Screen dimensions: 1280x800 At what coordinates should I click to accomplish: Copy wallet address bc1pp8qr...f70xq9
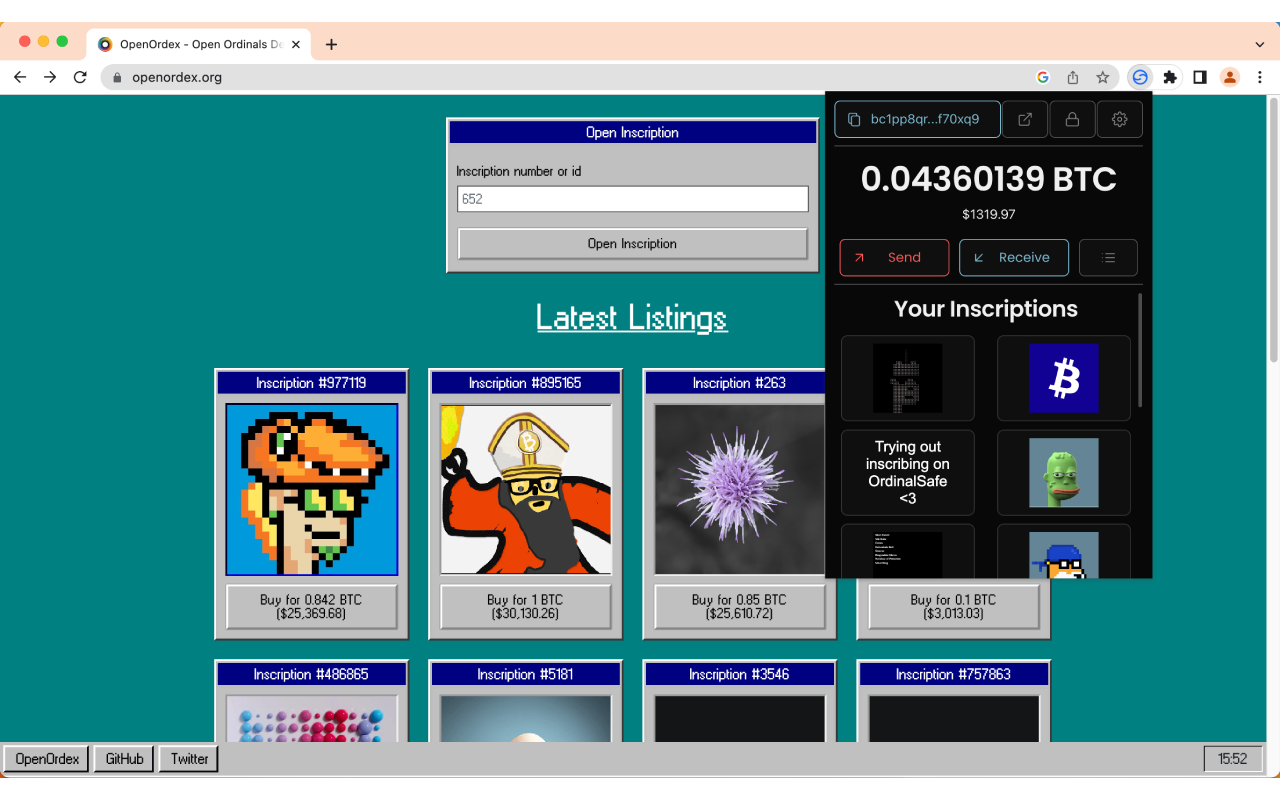click(917, 119)
